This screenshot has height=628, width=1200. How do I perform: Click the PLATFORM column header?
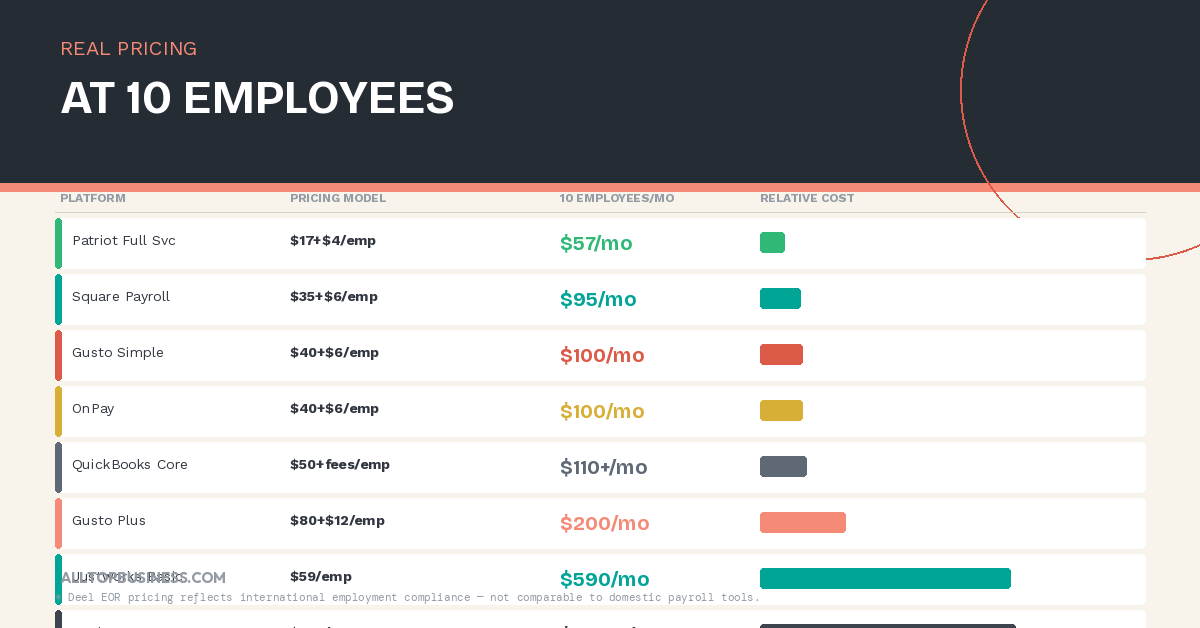pyautogui.click(x=93, y=198)
